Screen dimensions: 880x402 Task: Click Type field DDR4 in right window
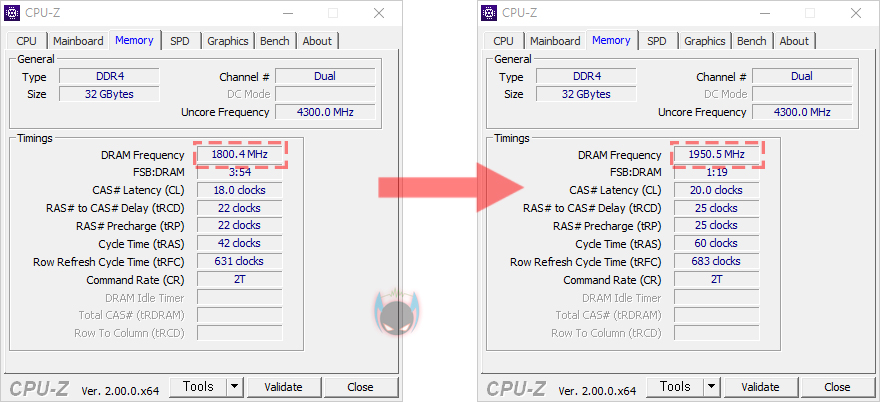[x=586, y=76]
